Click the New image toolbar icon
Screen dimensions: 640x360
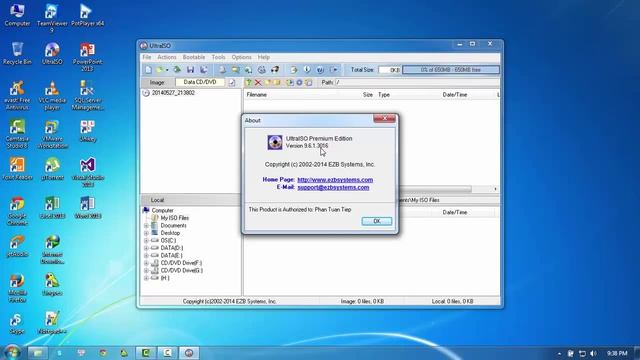[149, 70]
